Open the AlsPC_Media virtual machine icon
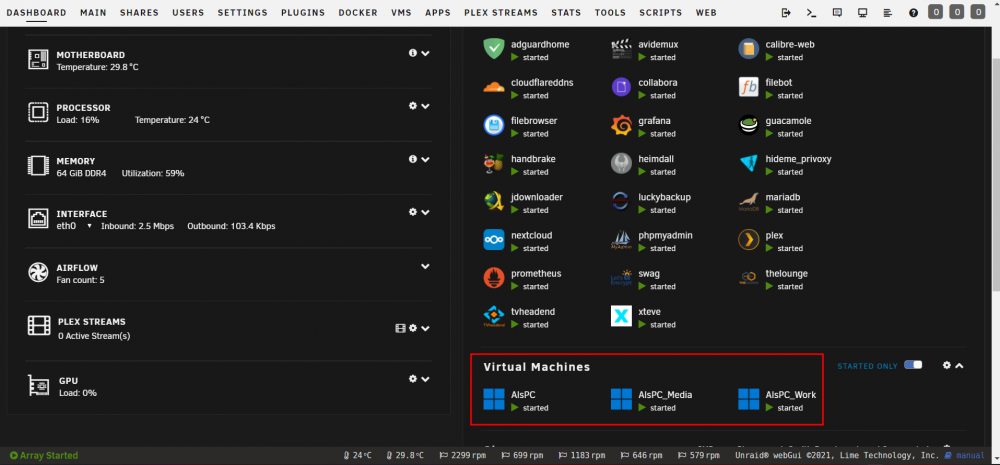1000x465 pixels. coord(621,399)
